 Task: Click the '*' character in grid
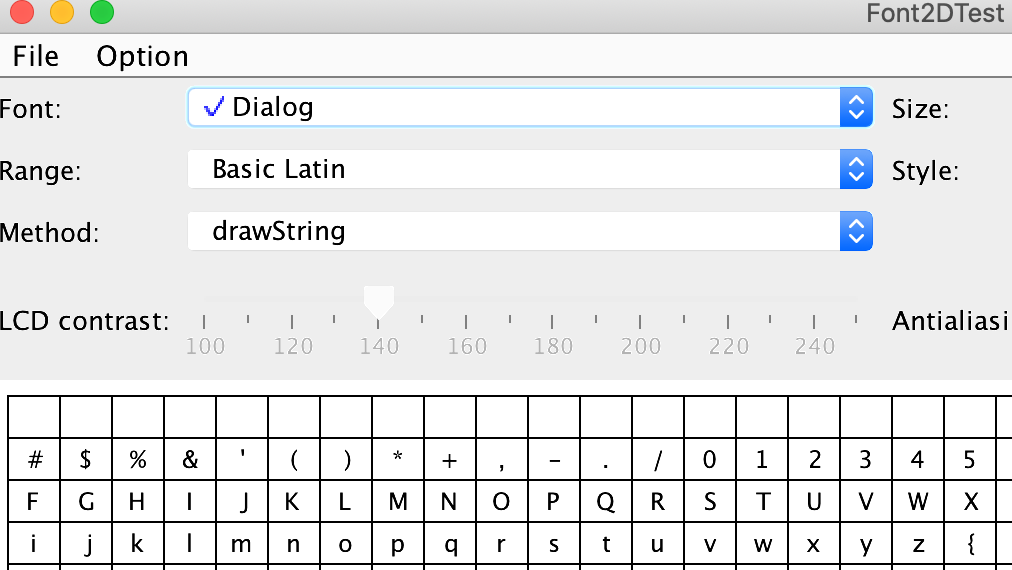(398, 461)
